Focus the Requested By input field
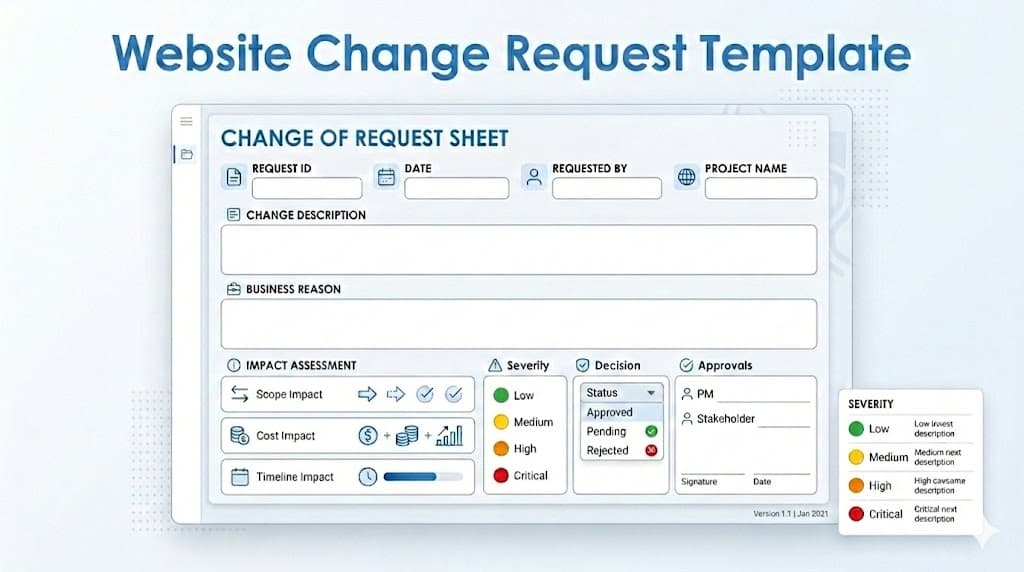The image size is (1024, 572). 607,188
